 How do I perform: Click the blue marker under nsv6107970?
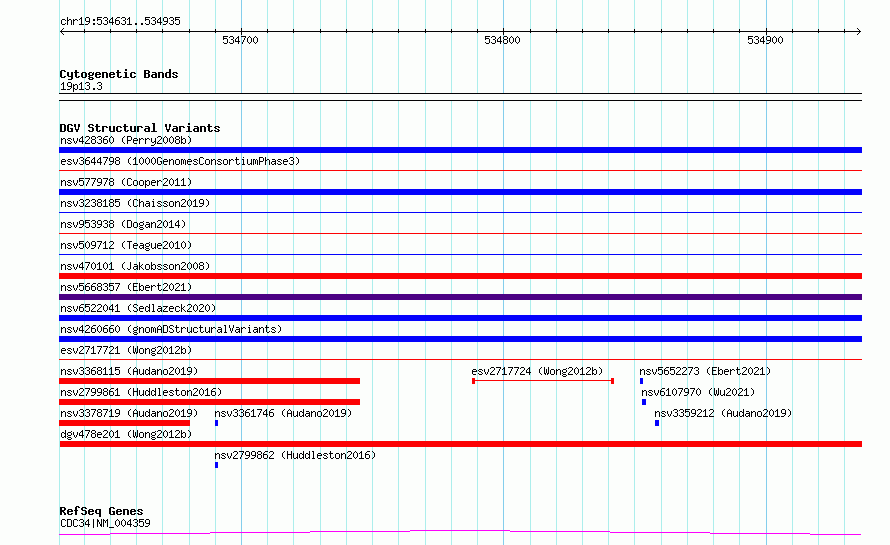[644, 402]
